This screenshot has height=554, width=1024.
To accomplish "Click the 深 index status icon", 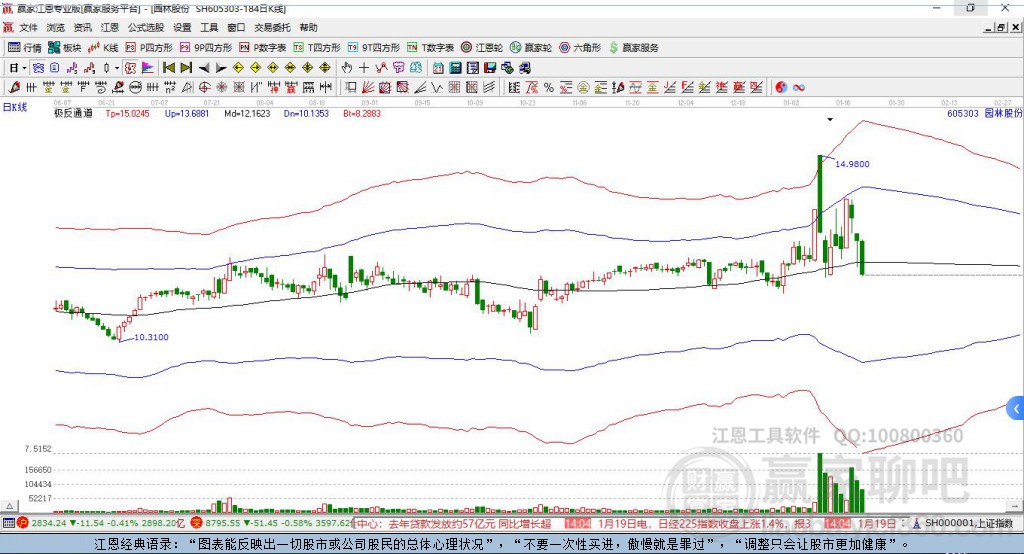I will click(x=197, y=523).
